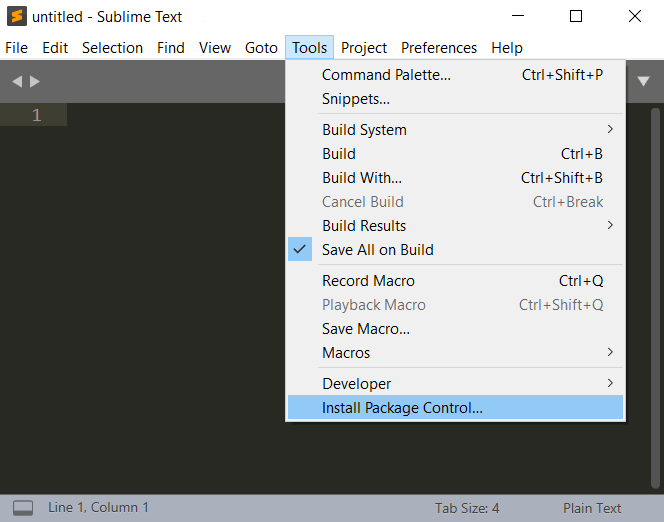The image size is (664, 522).
Task: Open the Project menu
Action: tap(364, 48)
